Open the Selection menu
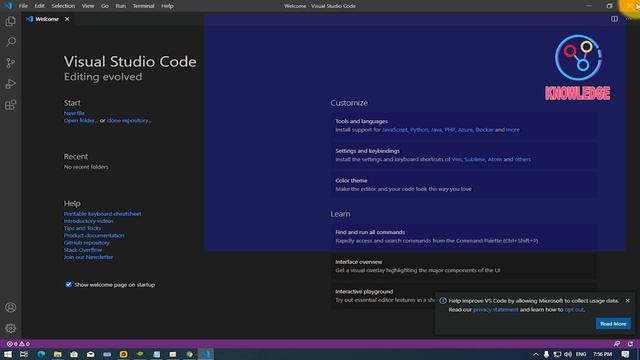The height and width of the screenshot is (360, 640). [63, 6]
